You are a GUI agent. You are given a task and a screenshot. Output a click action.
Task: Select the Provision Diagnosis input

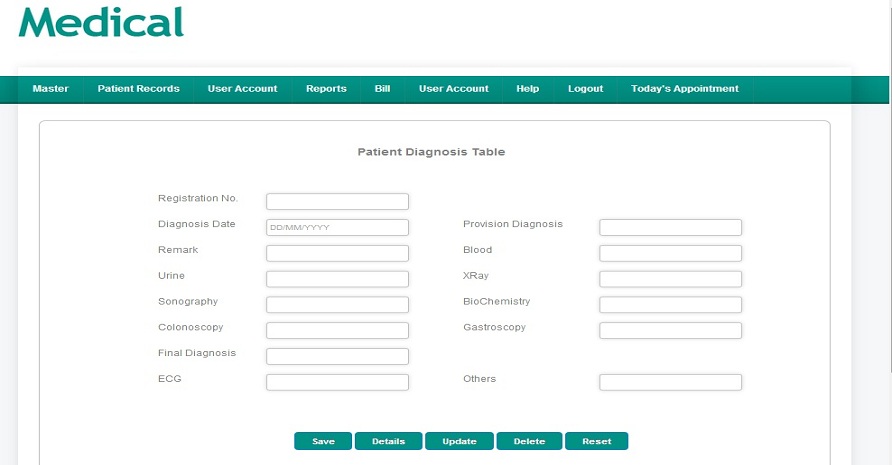[670, 227]
